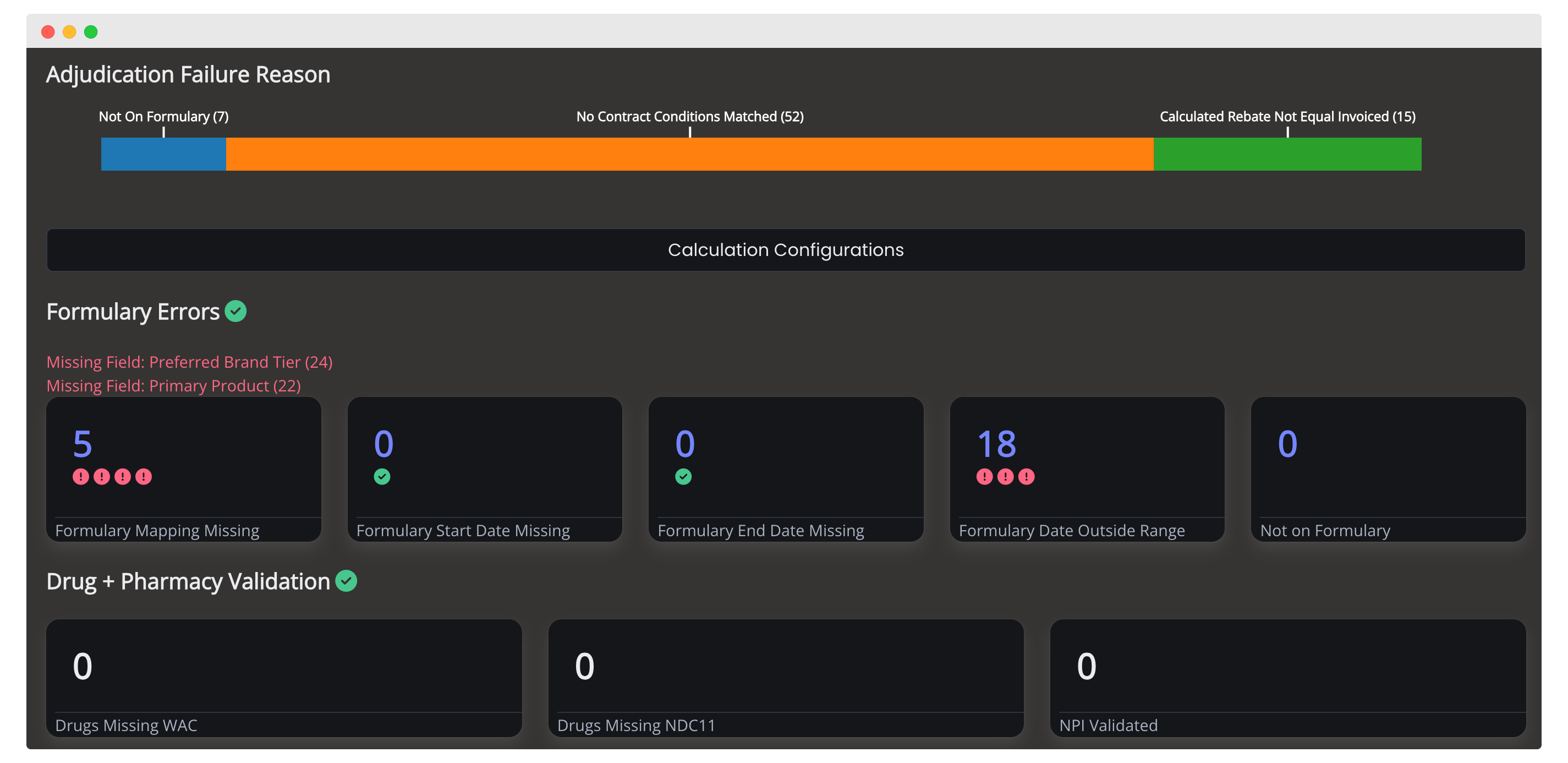Click first red alert icon under Formulary Mapping Missing count

point(80,476)
